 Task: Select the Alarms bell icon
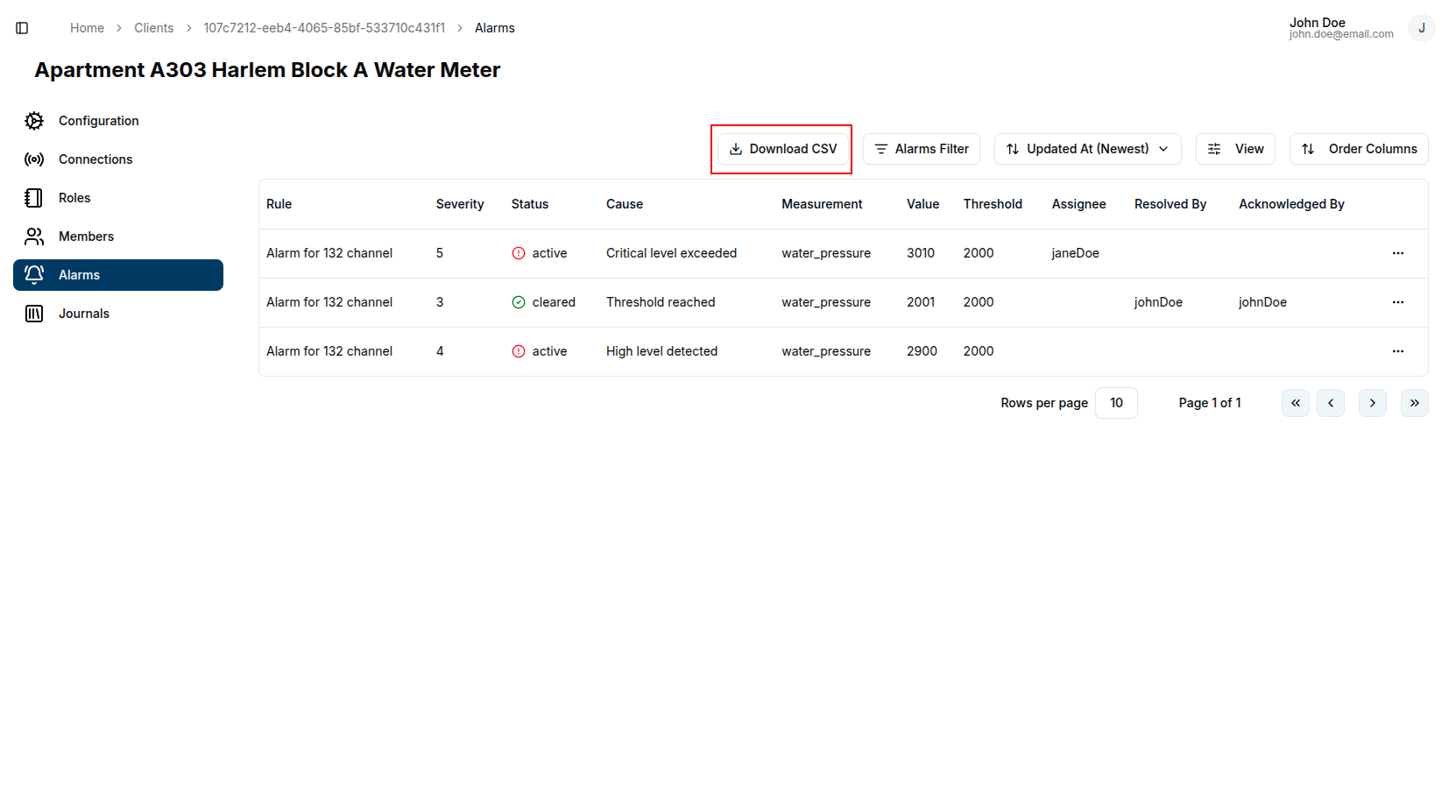click(x=33, y=274)
